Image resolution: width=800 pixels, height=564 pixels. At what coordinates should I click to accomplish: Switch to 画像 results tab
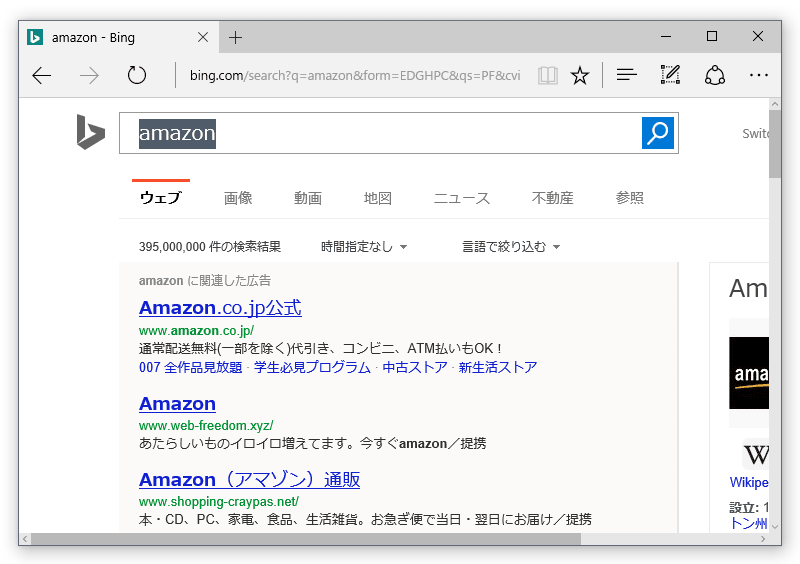(238, 198)
